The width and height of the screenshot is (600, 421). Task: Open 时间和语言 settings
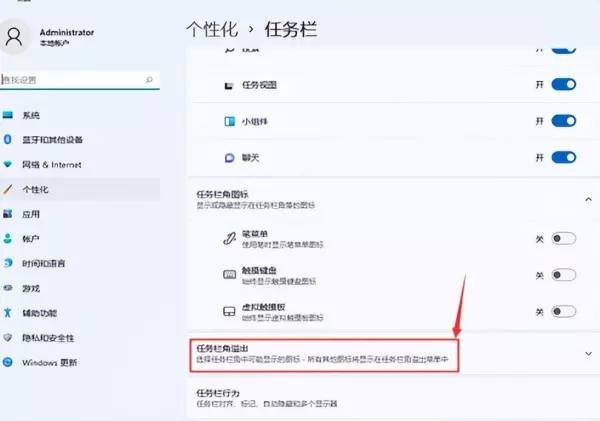[x=80, y=263]
